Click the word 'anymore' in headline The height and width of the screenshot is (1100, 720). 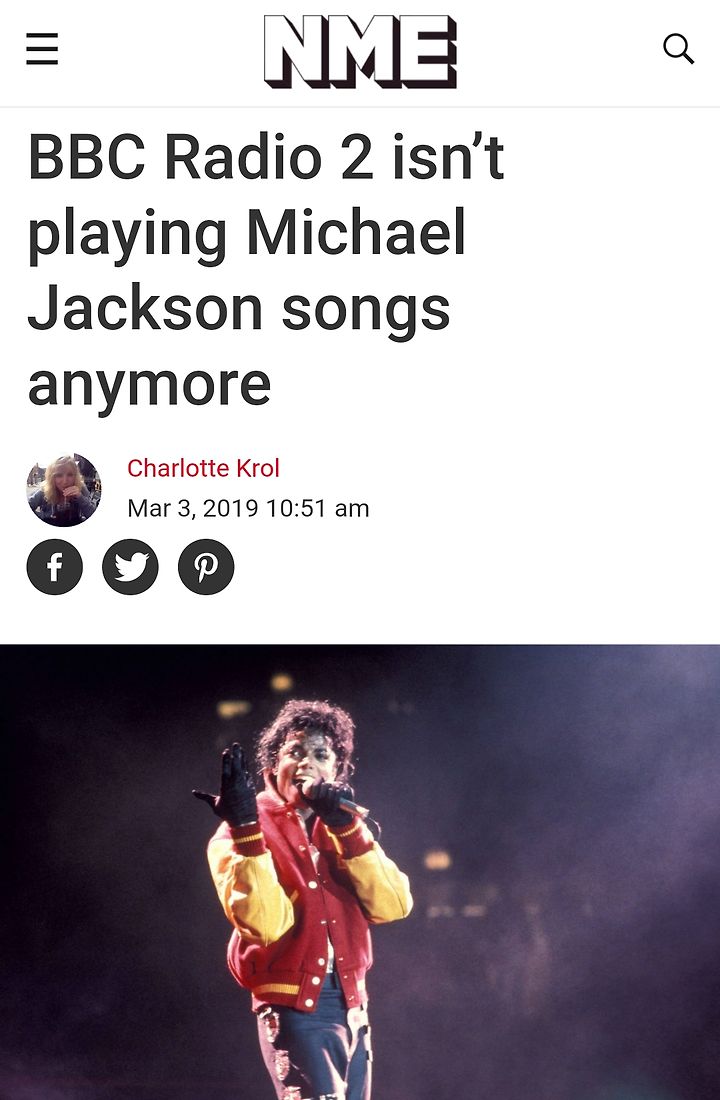pos(149,384)
